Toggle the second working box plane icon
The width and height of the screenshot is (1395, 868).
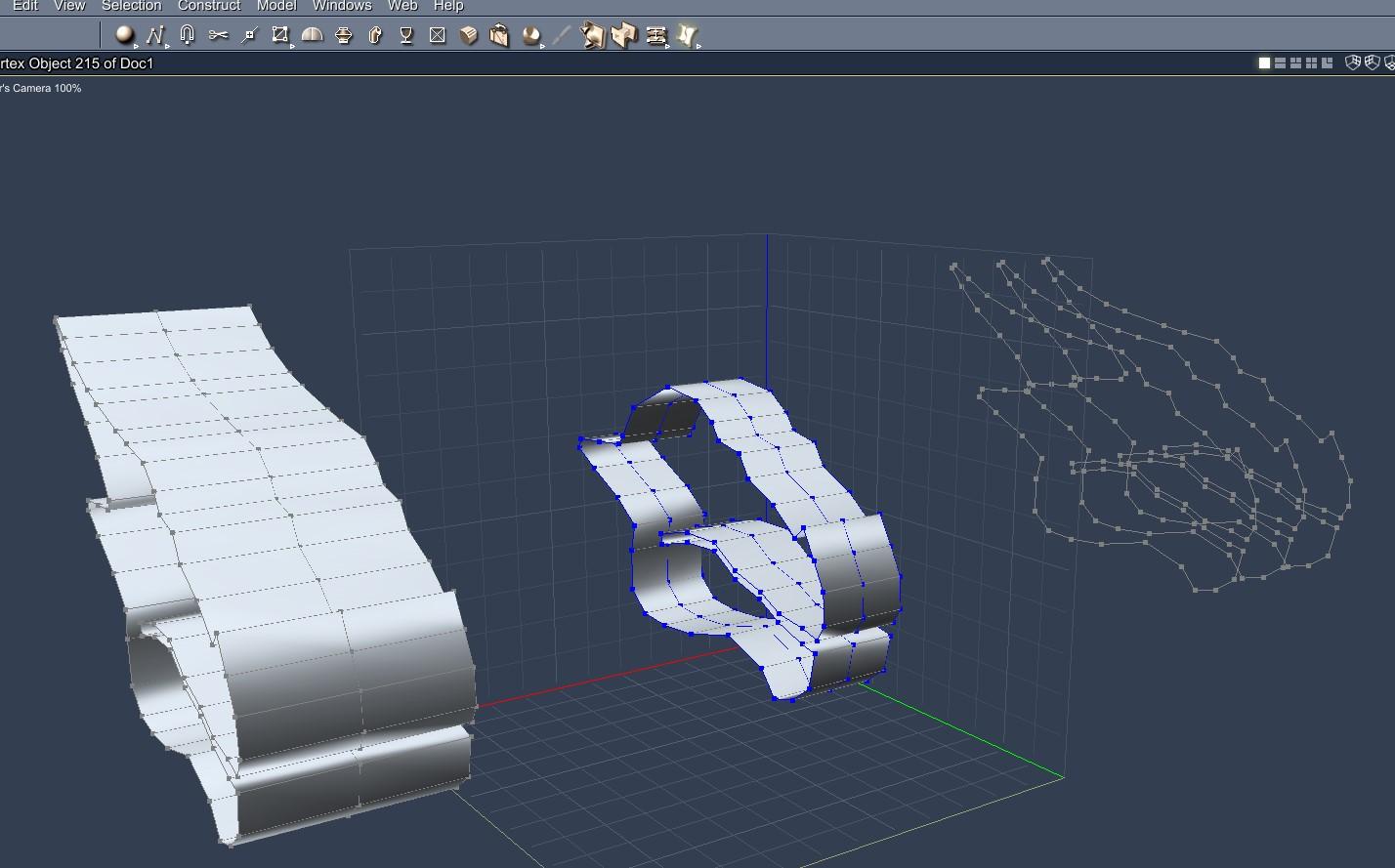click(1372, 62)
